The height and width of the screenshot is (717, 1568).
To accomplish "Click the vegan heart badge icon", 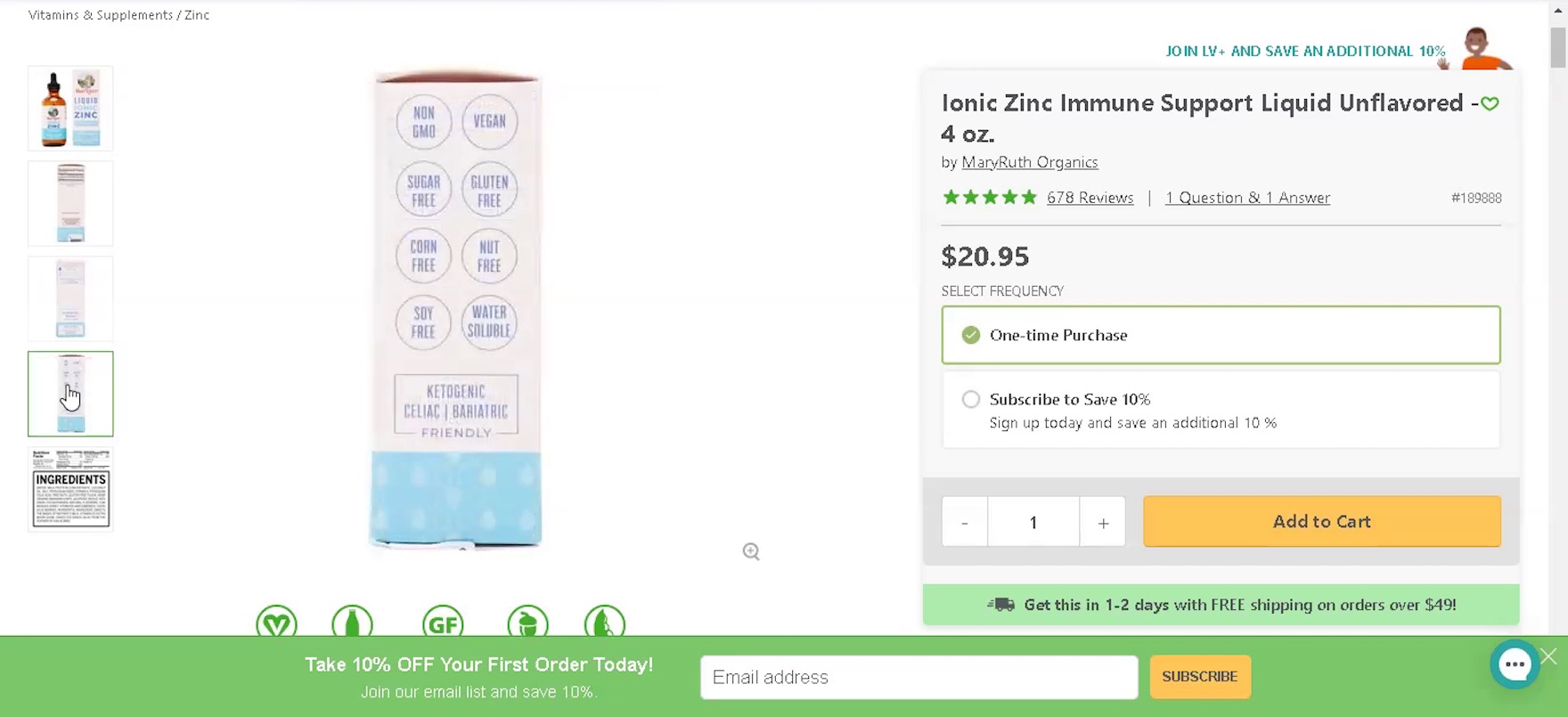I will click(x=276, y=623).
